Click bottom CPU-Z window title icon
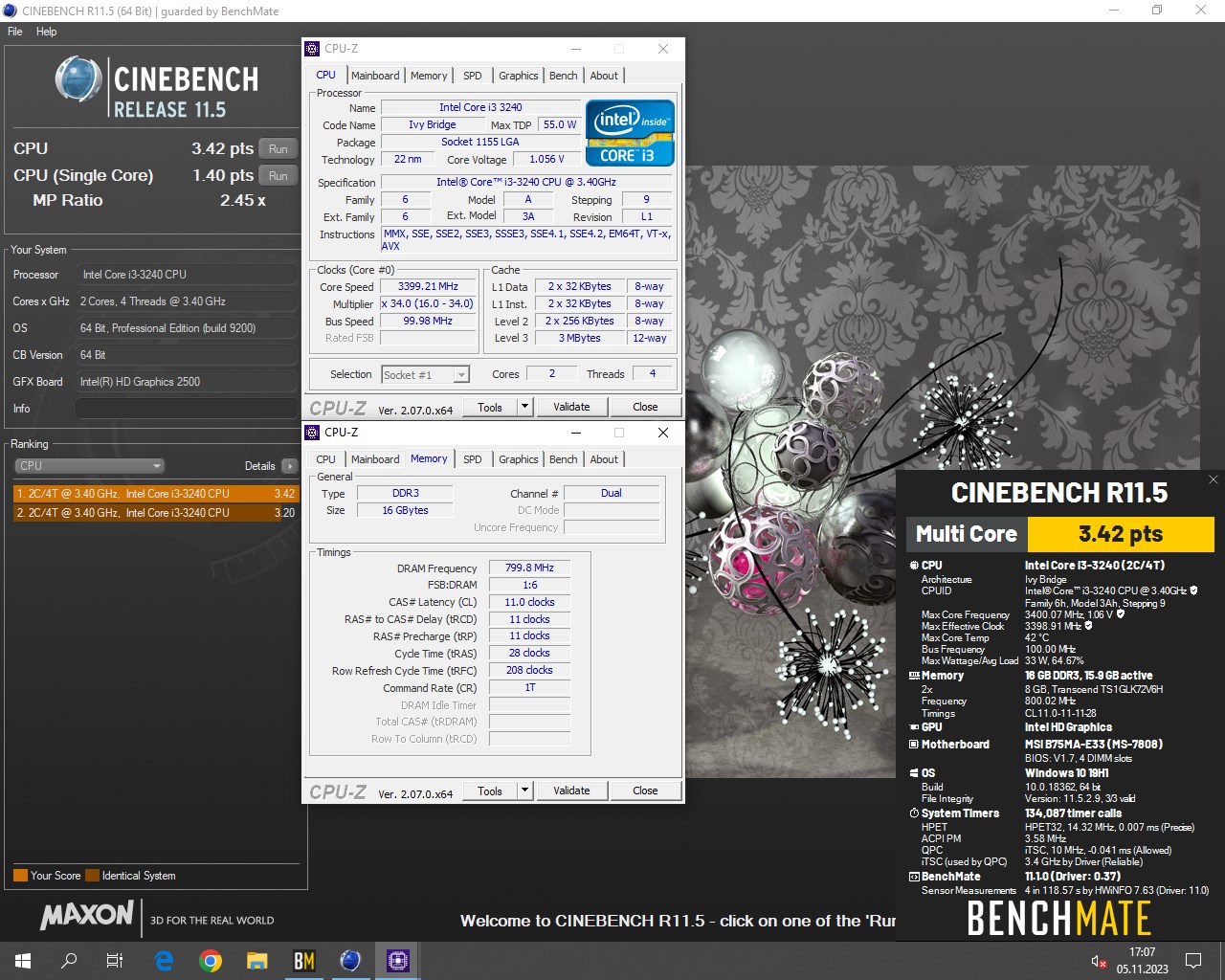The width and height of the screenshot is (1225, 980). pyautogui.click(x=312, y=433)
